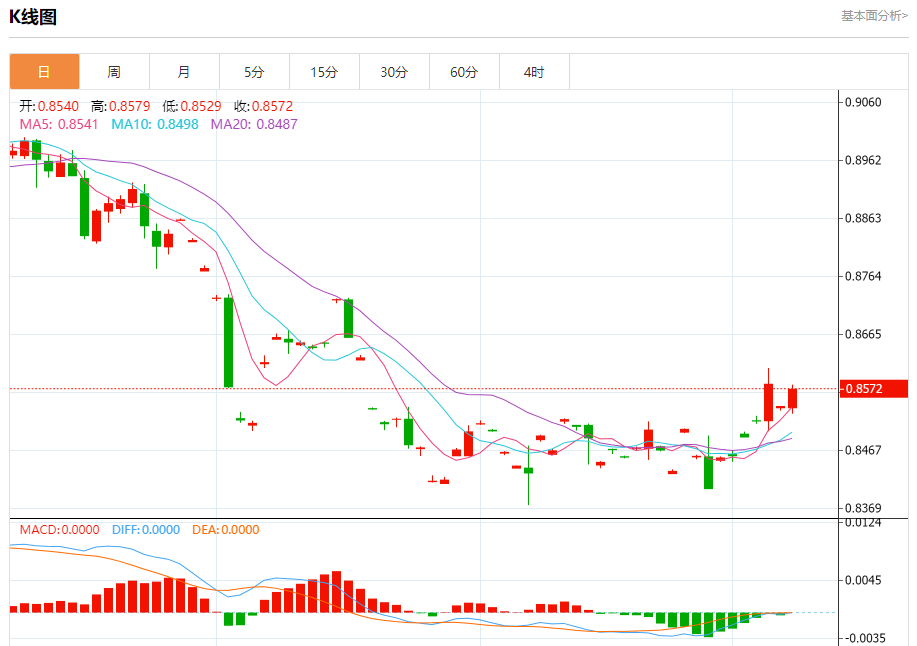This screenshot has width=917, height=646.
Task: Click the K线图 title heading
Action: click(33, 17)
